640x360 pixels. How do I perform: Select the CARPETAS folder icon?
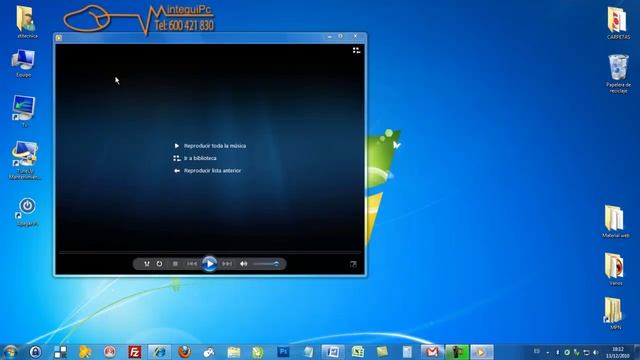(x=618, y=23)
